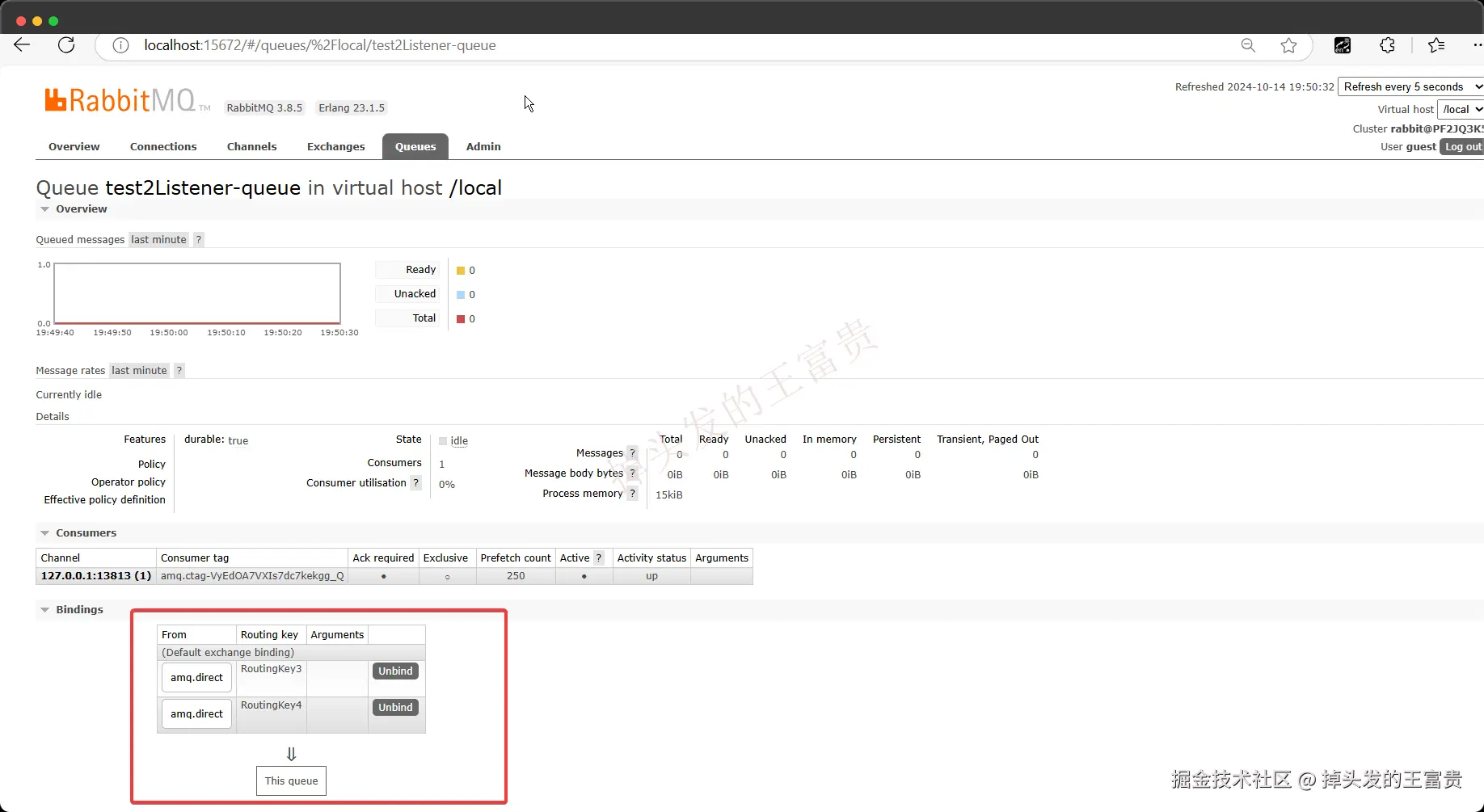Viewport: 1484px width, 812px height.
Task: Click the RoutingKey4 routing key text
Action: pos(271,705)
